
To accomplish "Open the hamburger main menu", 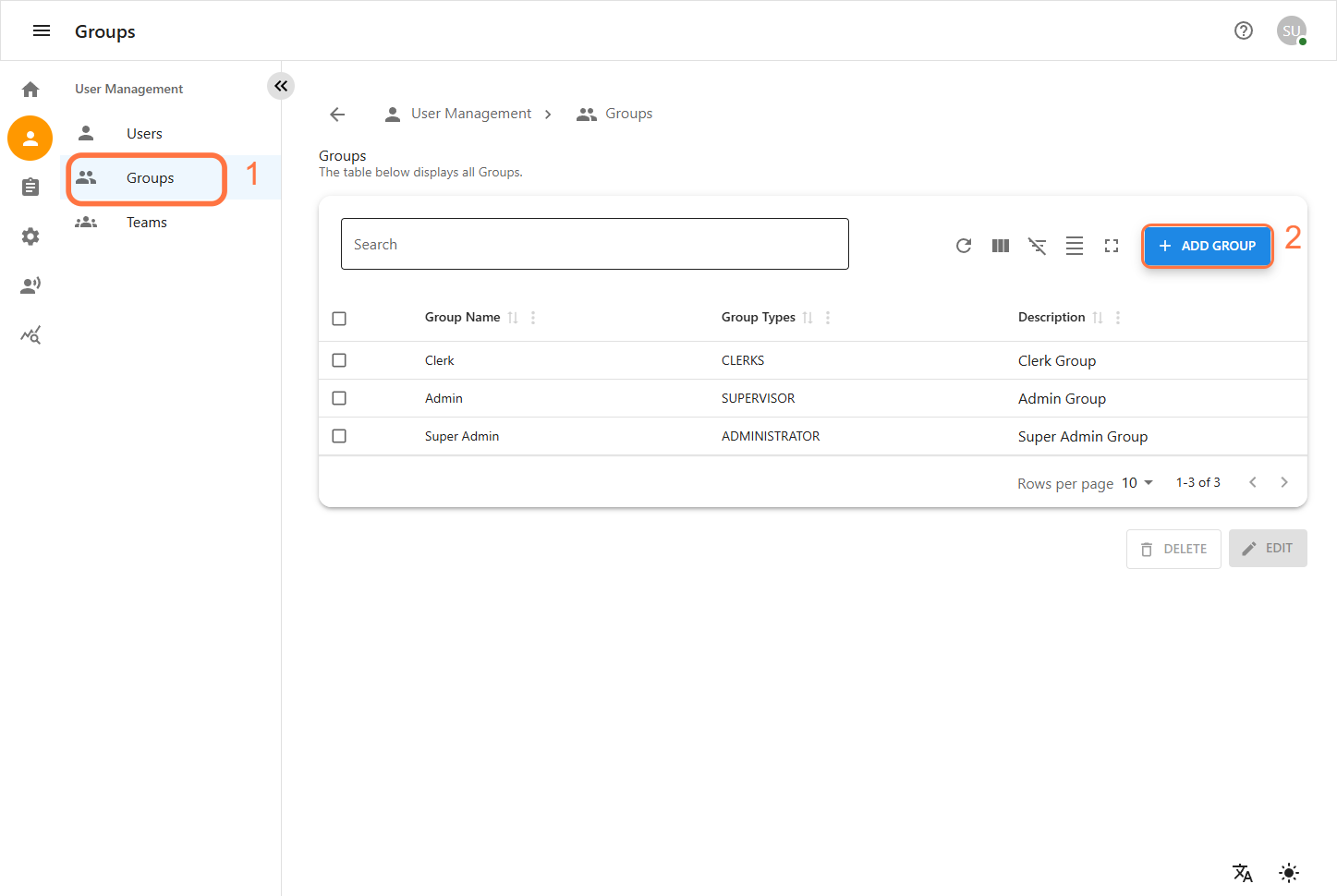I will (x=42, y=30).
